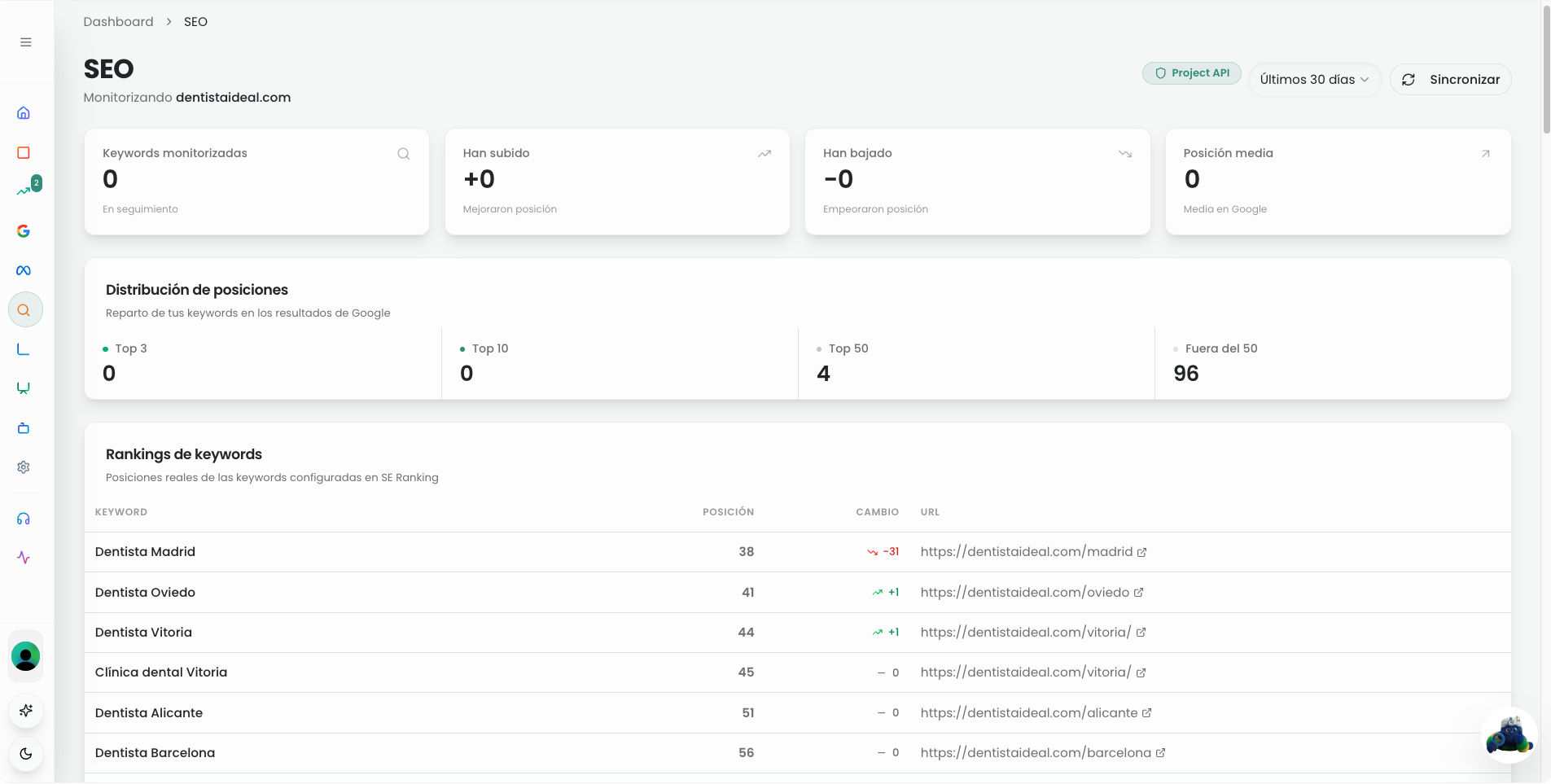Click the Fuera del 50 value 96
The width and height of the screenshot is (1551, 784).
(1185, 374)
